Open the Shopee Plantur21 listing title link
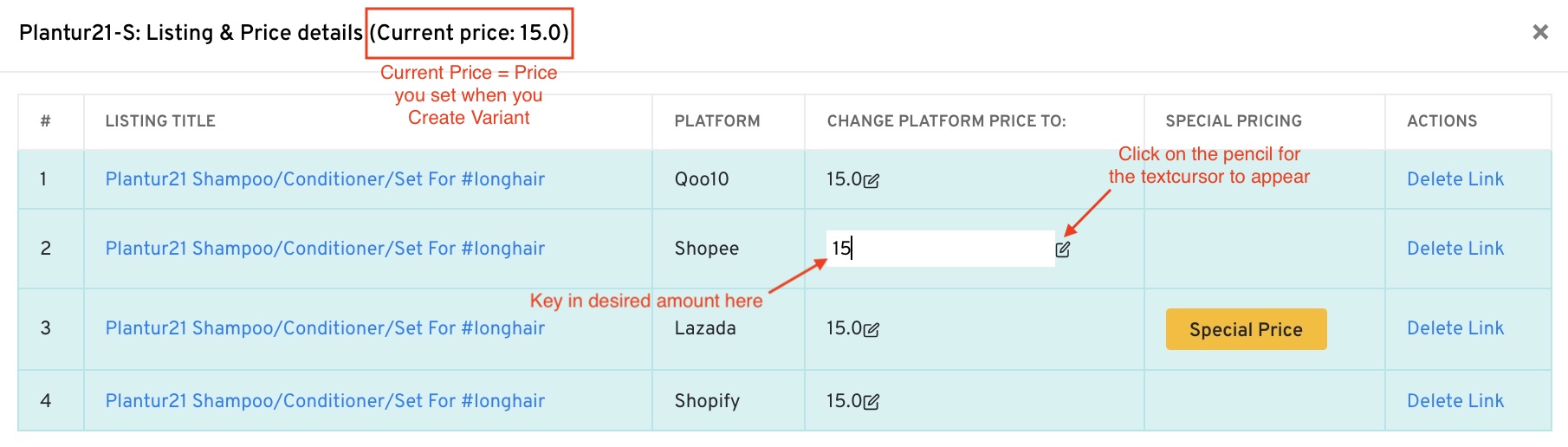The image size is (1568, 447). click(325, 249)
